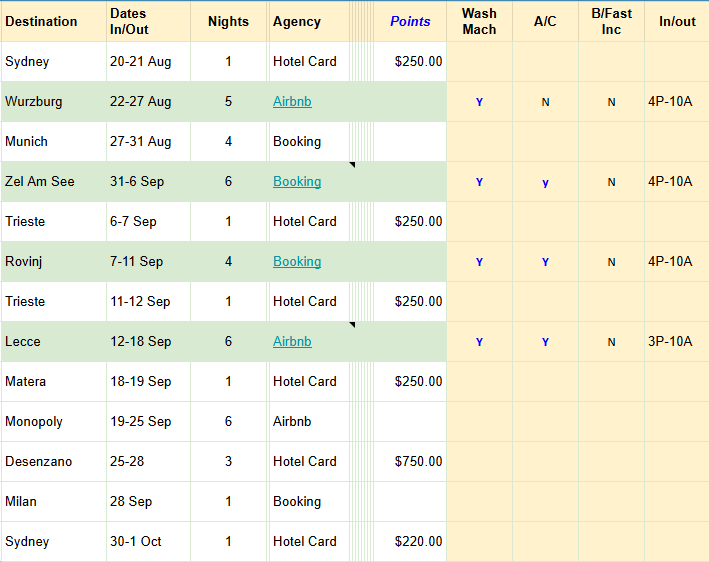This screenshot has width=709, height=562.
Task: Click the Munich Booking agency cell
Action: pyautogui.click(x=309, y=142)
